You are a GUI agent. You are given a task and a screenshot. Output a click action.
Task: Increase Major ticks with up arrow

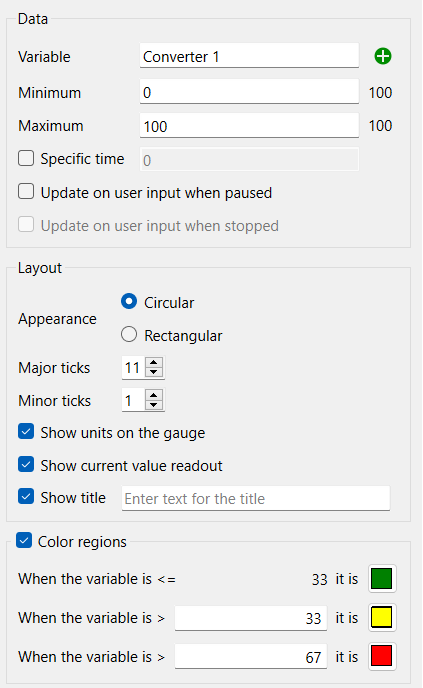click(x=154, y=362)
